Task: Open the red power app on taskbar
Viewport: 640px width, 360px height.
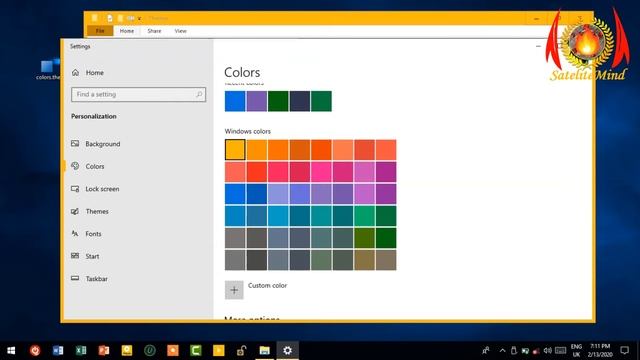Action: tap(35, 350)
